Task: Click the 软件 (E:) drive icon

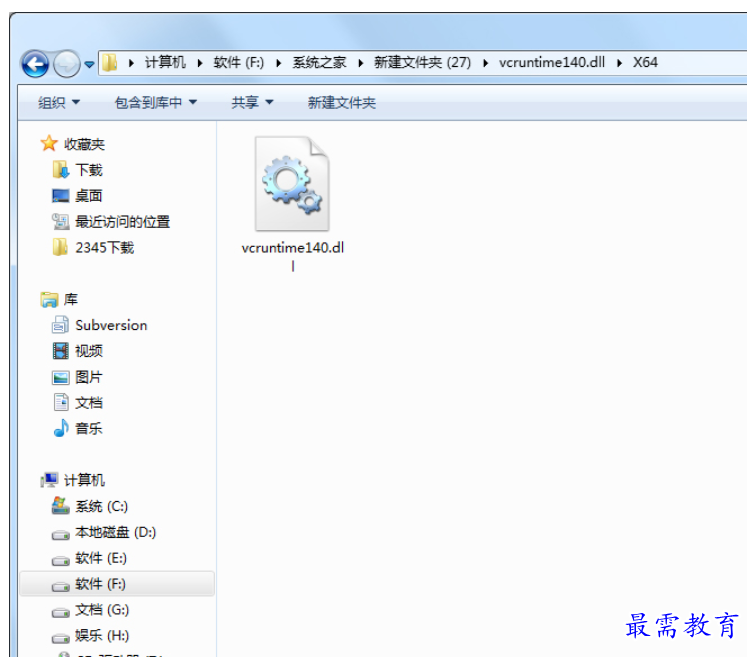Action: [x=61, y=560]
